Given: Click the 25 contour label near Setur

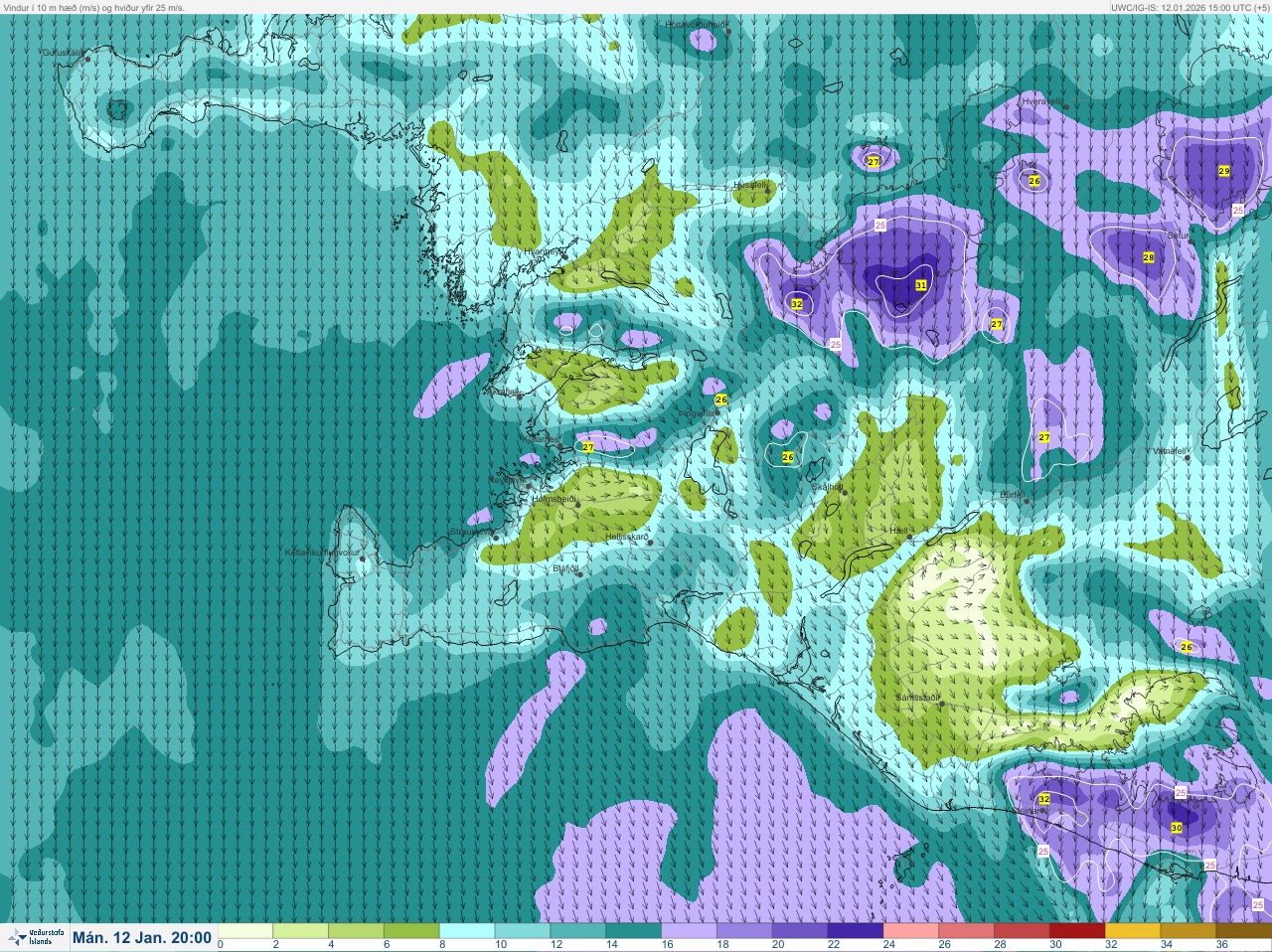Looking at the screenshot, I should pyautogui.click(x=1238, y=210).
